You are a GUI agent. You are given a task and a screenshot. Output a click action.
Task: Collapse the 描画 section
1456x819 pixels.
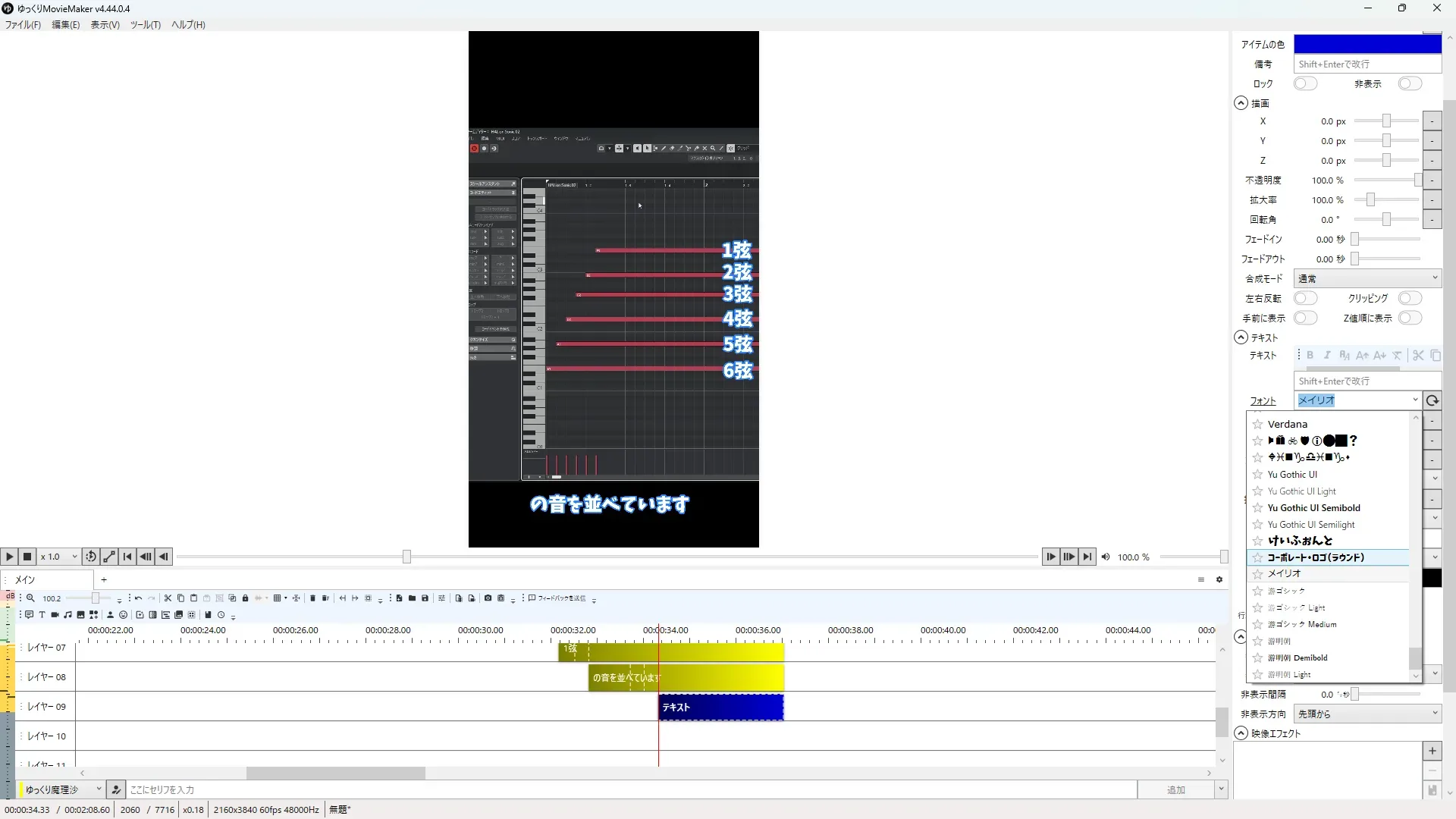[1241, 103]
